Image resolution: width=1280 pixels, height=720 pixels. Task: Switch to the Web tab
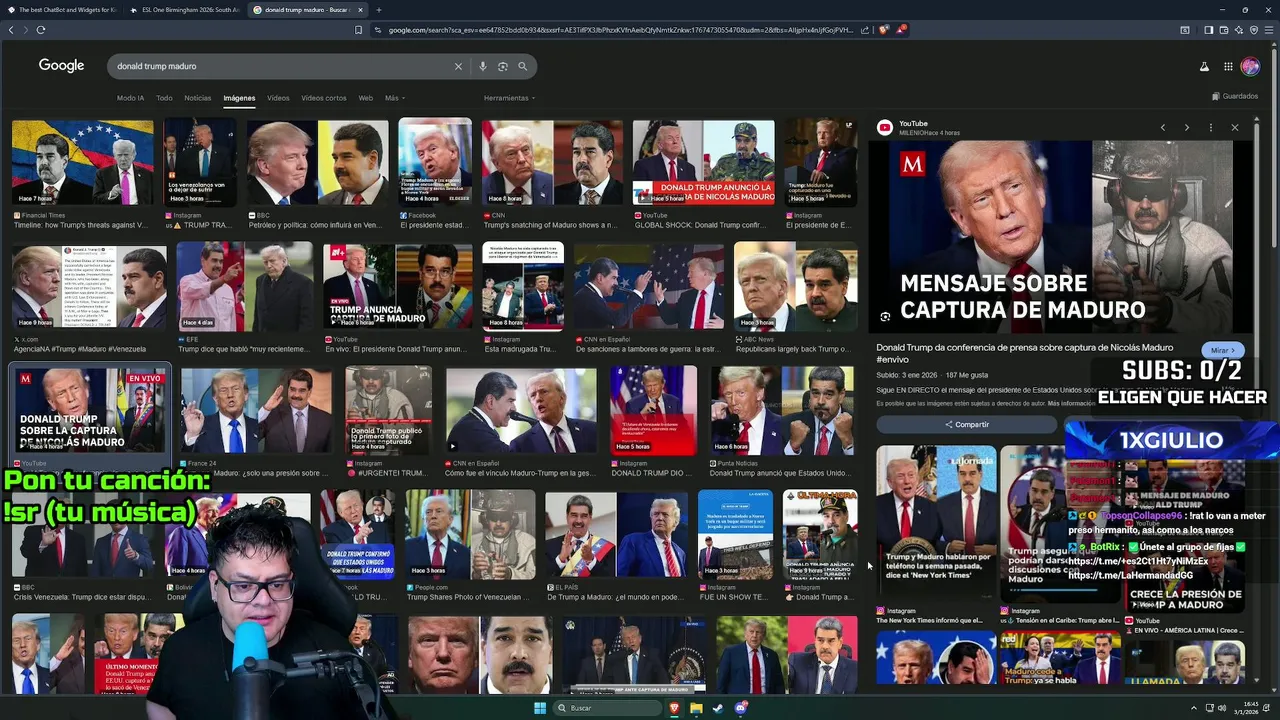[x=366, y=98]
